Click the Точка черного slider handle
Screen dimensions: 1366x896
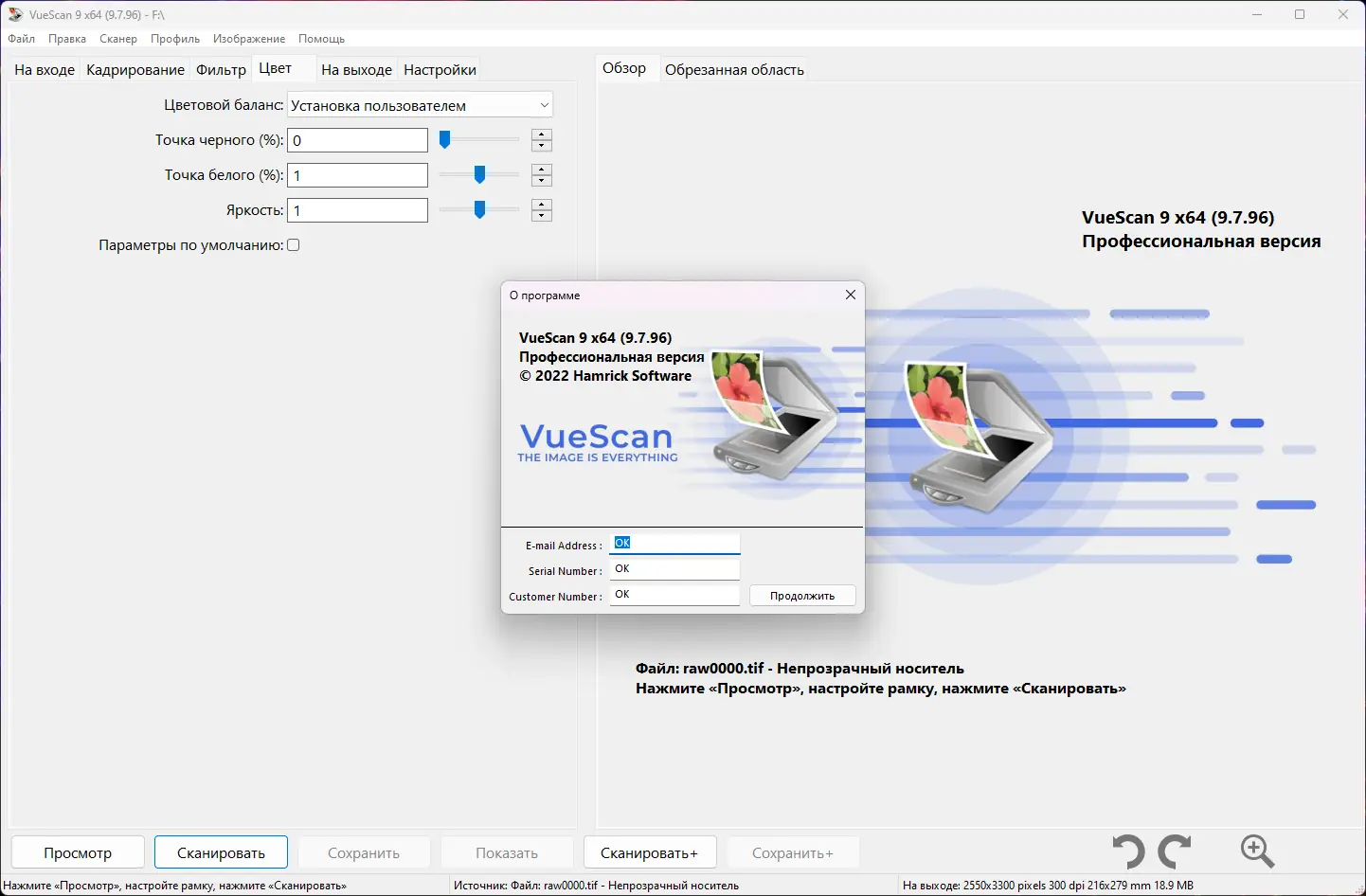coord(445,140)
